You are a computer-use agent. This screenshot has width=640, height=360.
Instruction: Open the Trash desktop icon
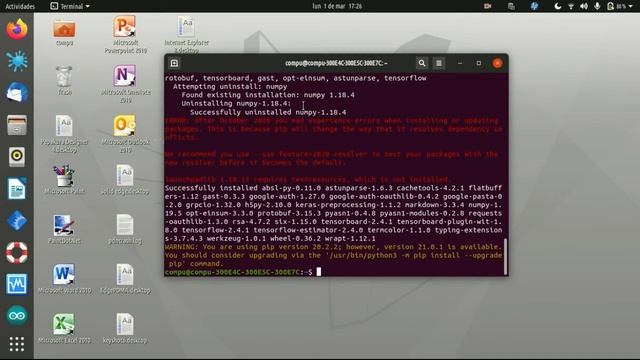tap(64, 80)
